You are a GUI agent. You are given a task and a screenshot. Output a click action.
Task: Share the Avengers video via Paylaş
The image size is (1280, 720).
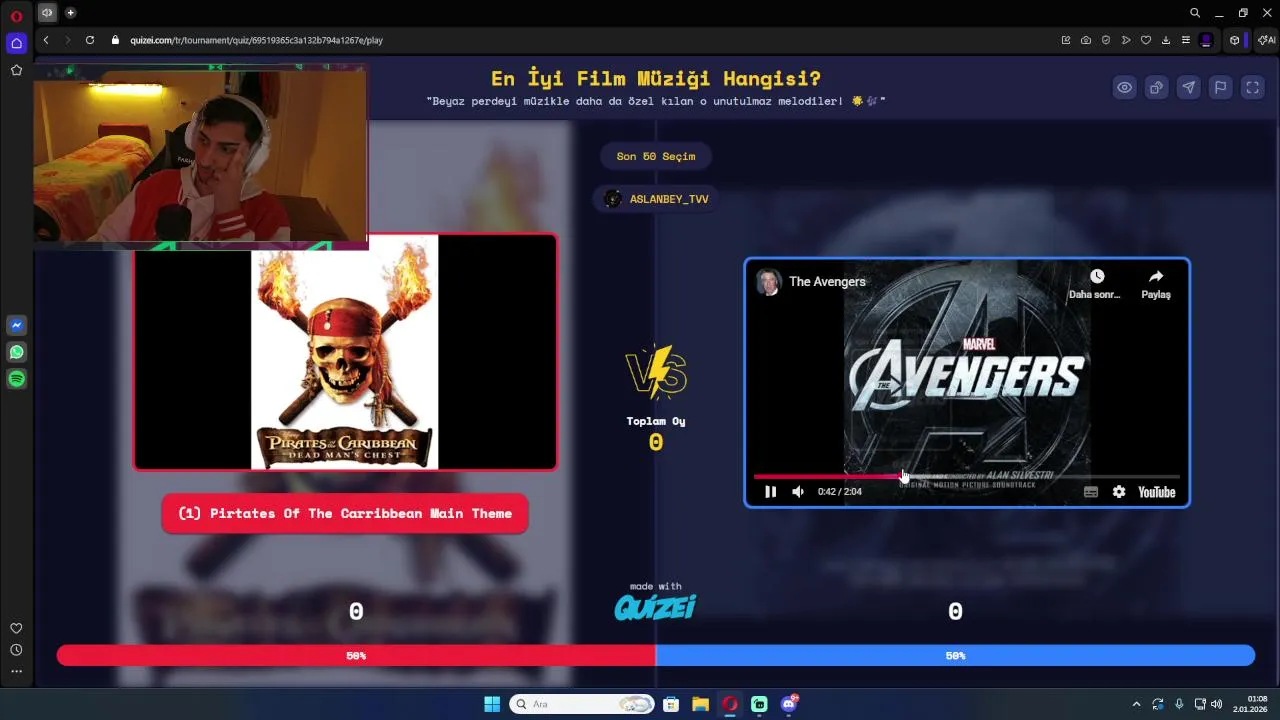1156,284
